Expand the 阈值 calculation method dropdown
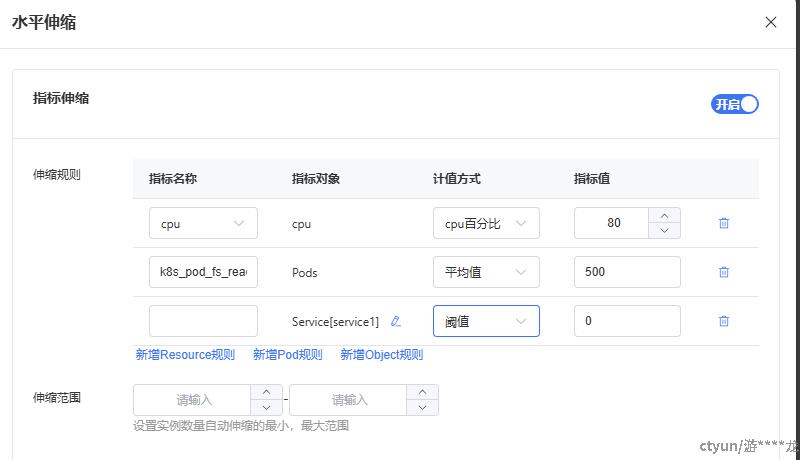 coord(486,321)
